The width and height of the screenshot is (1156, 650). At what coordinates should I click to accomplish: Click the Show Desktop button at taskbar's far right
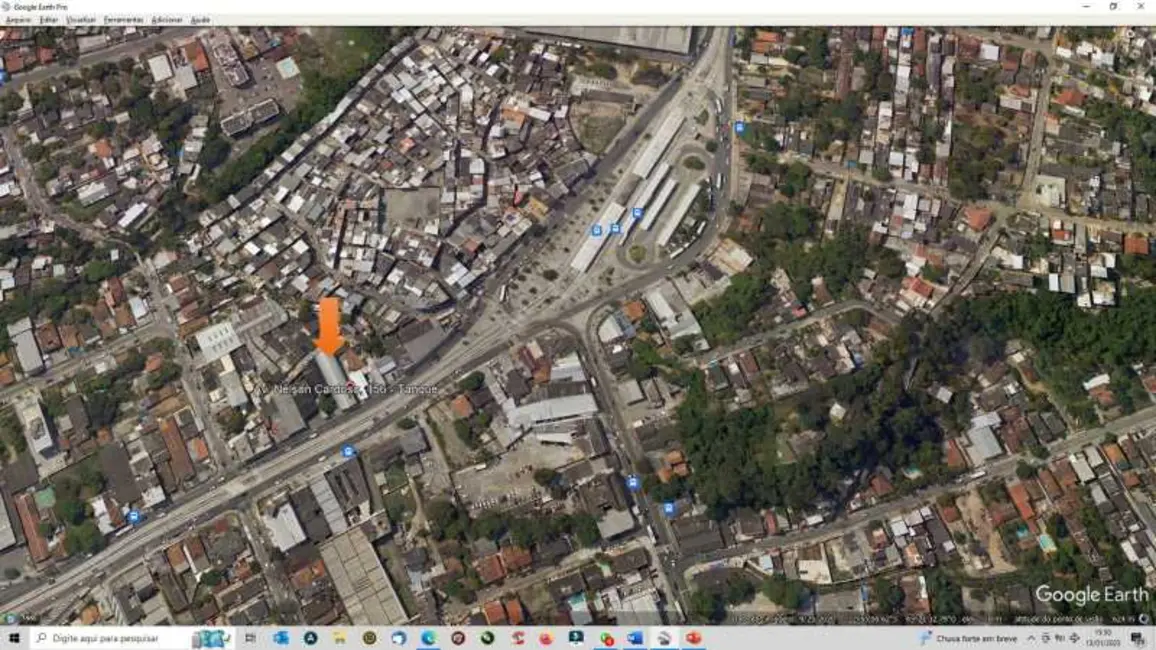(1154, 640)
